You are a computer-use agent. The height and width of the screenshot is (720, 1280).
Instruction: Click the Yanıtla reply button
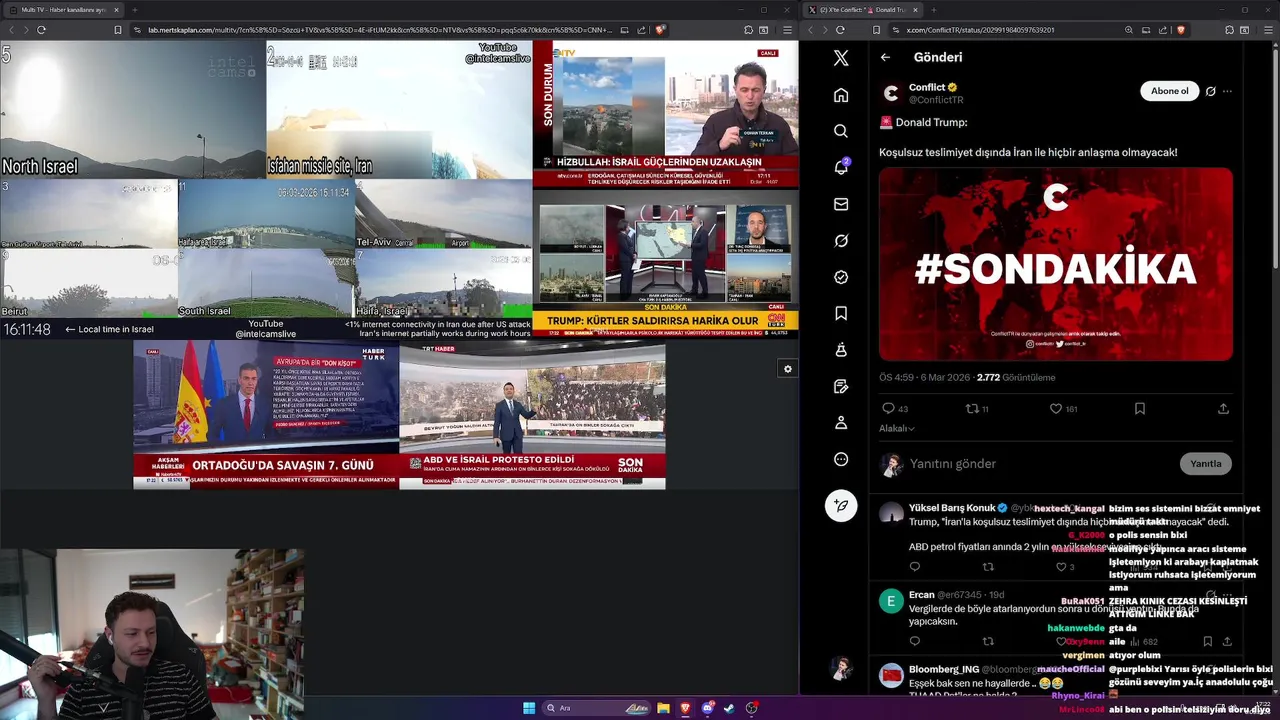[1205, 464]
